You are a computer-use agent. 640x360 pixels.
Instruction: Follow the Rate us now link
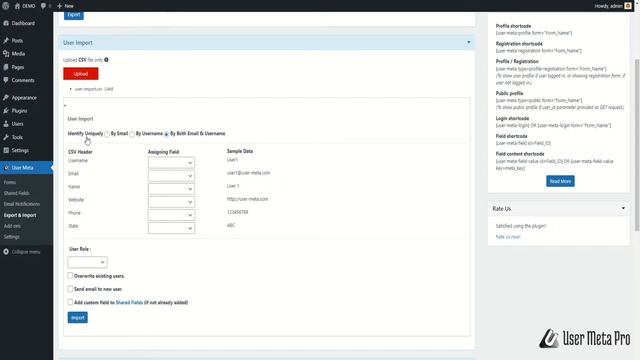[x=508, y=237]
